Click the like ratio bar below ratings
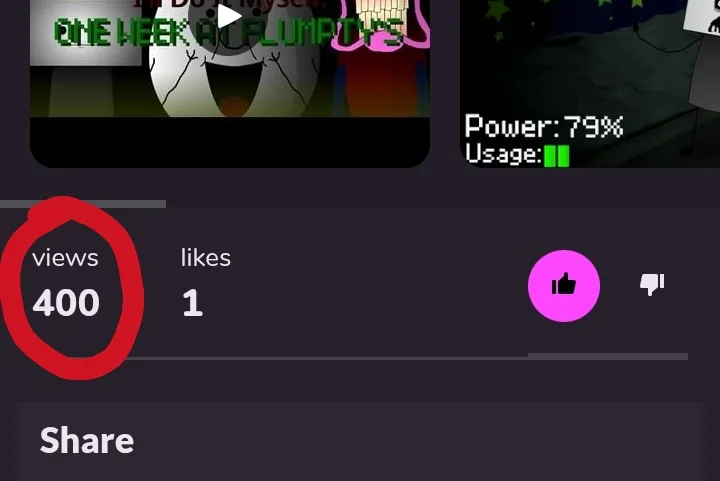This screenshot has width=720, height=481. (407, 357)
